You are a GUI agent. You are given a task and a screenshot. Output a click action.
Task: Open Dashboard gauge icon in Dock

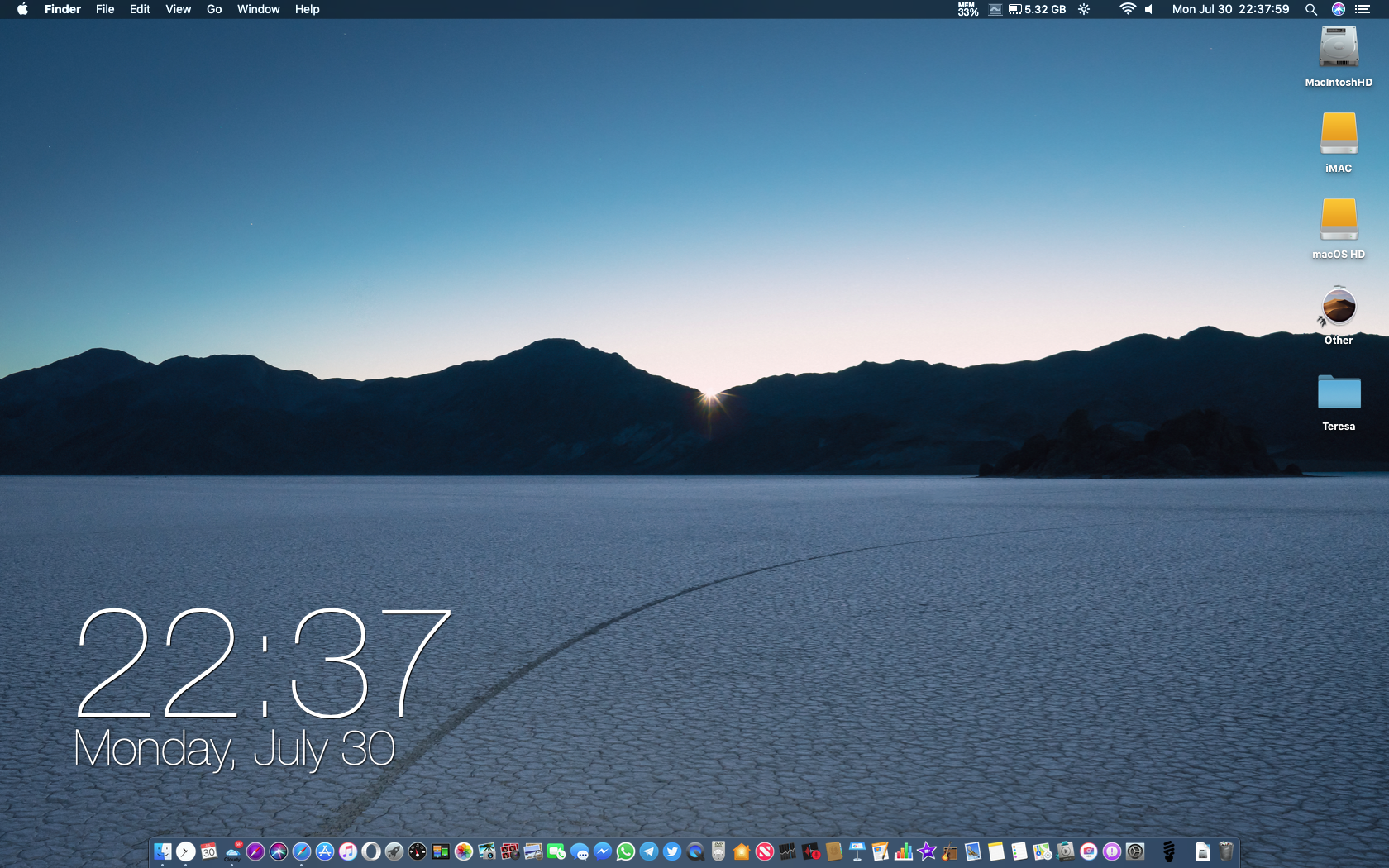[418, 851]
